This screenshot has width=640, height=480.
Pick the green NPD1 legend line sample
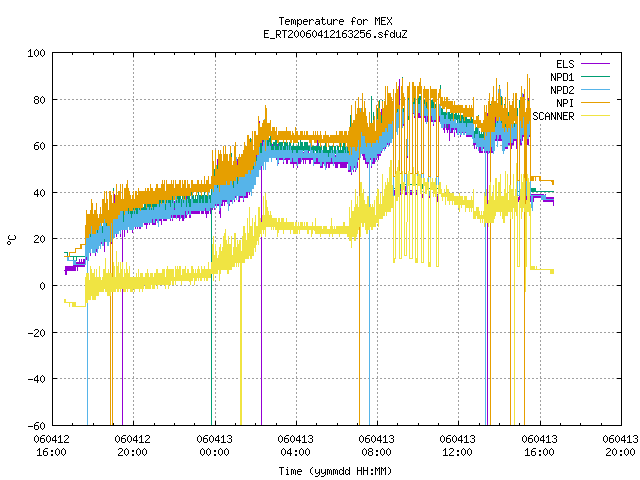[595, 76]
